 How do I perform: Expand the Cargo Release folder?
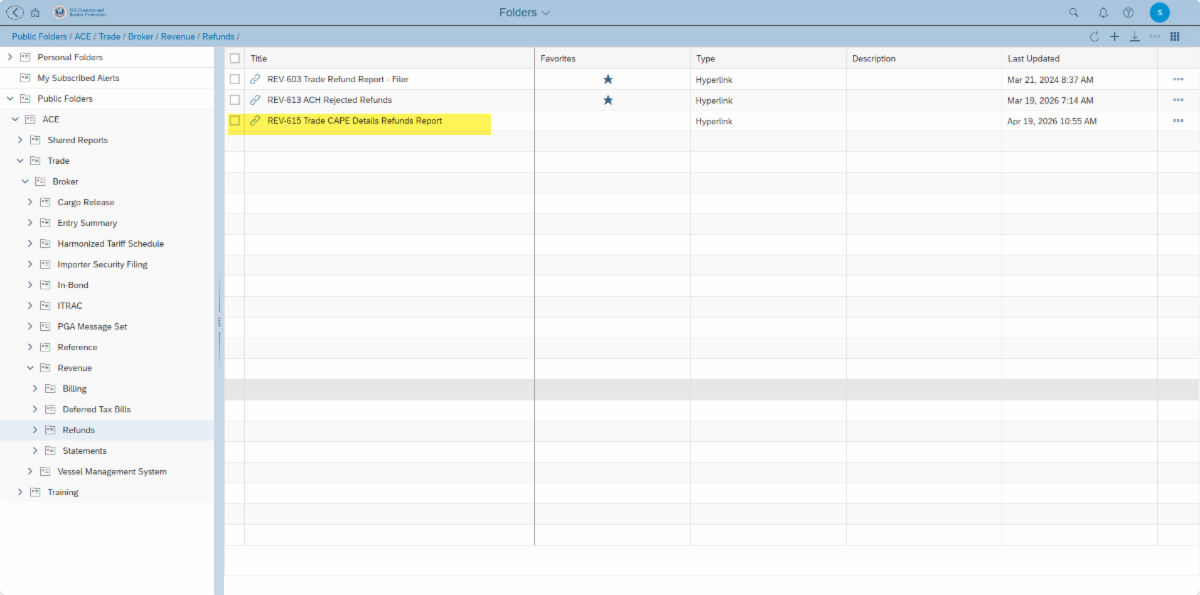(30, 202)
